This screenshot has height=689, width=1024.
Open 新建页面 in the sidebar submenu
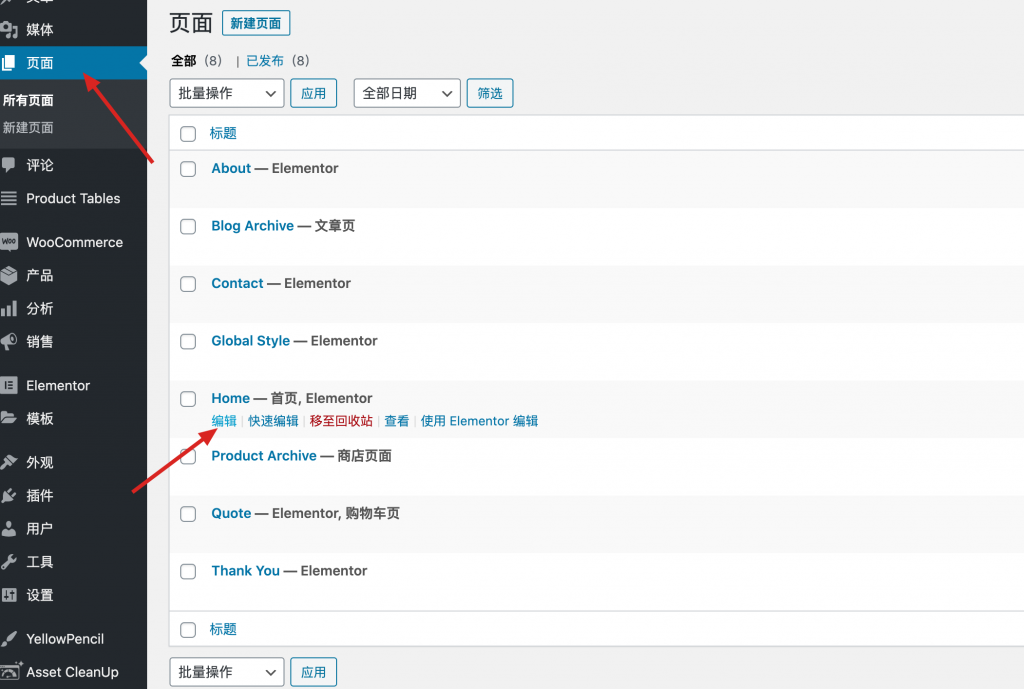28,128
